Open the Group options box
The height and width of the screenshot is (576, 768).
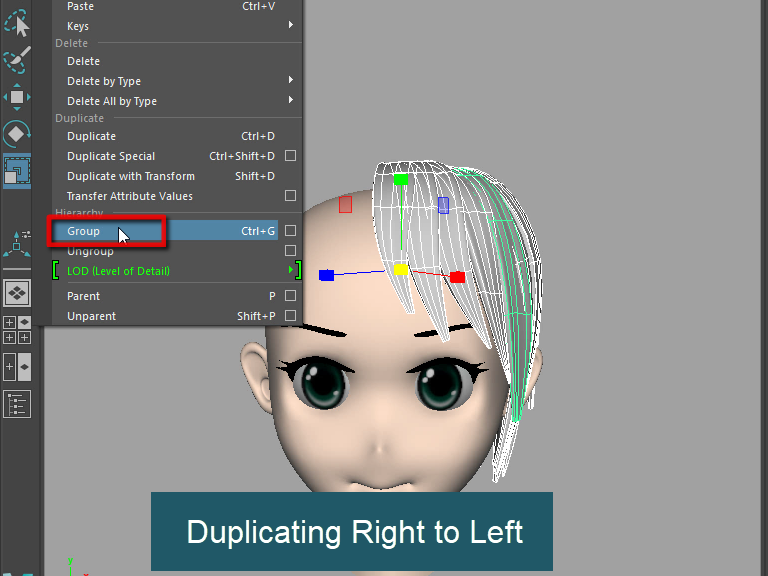(290, 231)
